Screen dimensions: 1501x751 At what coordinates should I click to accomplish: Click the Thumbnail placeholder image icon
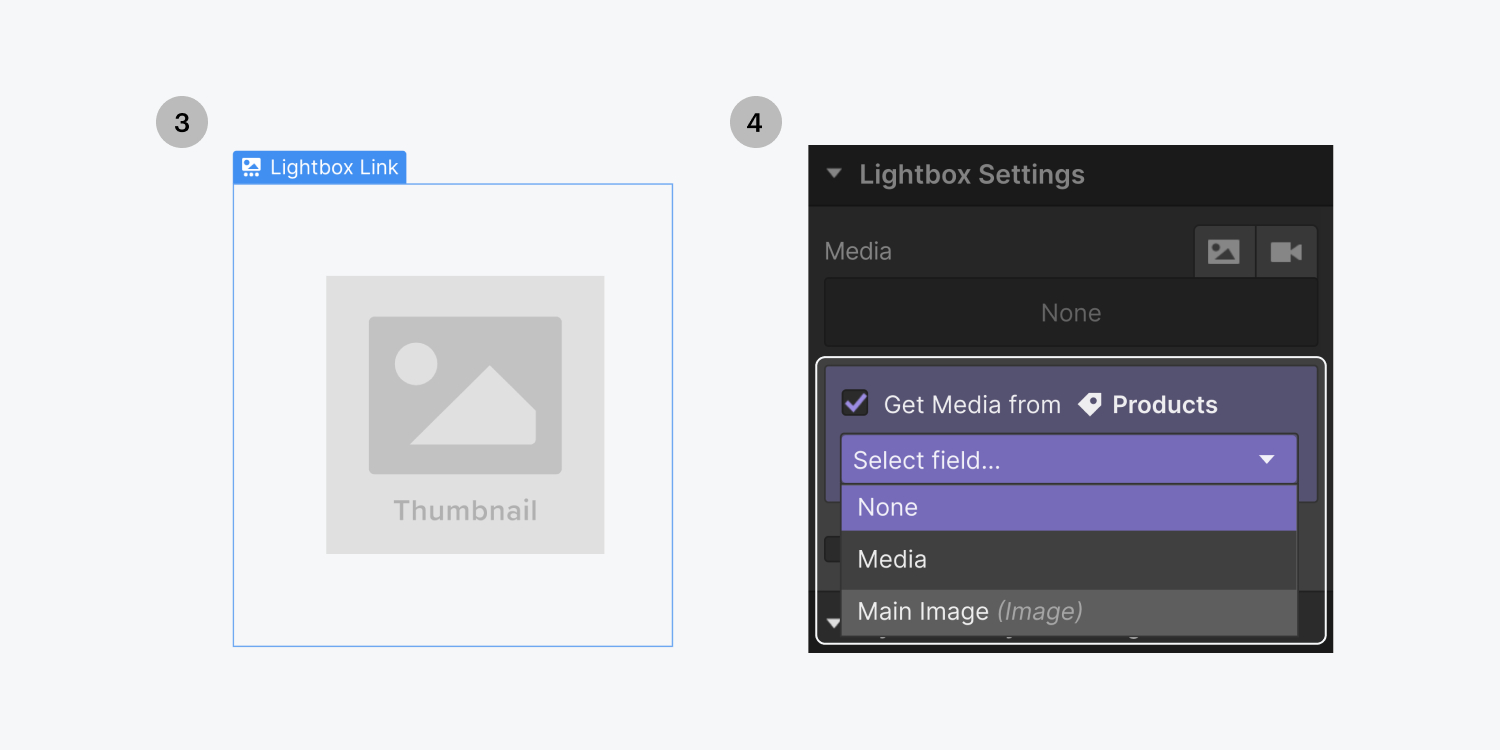(x=464, y=395)
